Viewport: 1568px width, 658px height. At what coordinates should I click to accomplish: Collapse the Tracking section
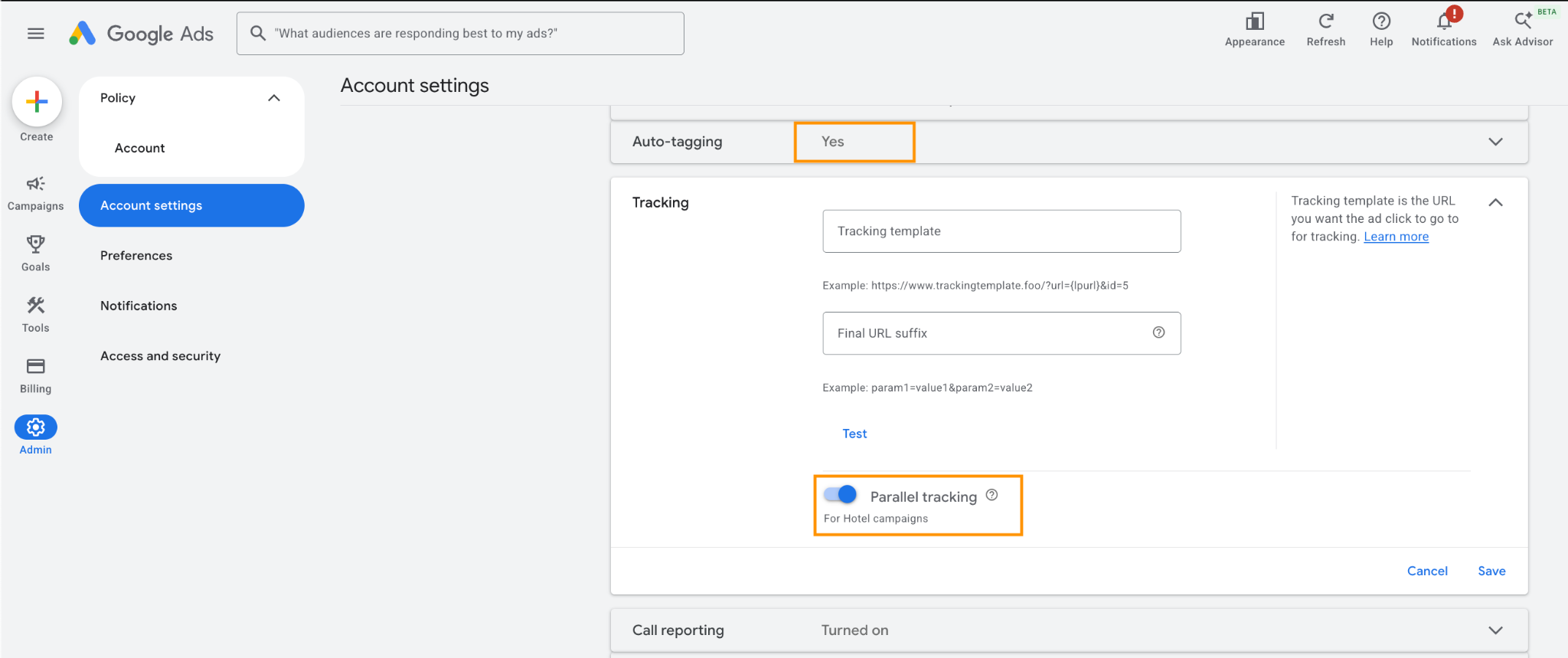[x=1495, y=202]
